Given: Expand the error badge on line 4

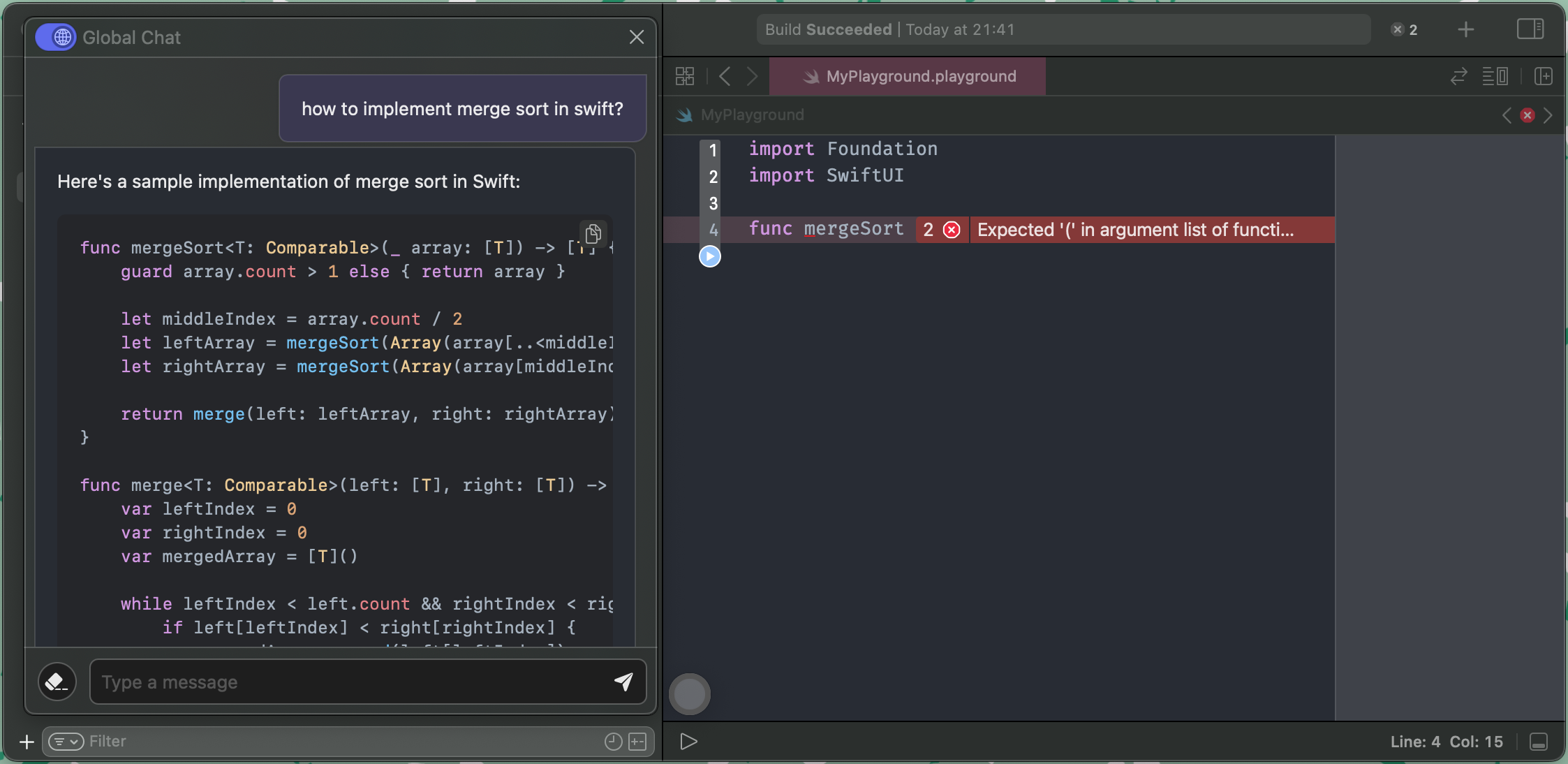Looking at the screenshot, I should [x=941, y=230].
